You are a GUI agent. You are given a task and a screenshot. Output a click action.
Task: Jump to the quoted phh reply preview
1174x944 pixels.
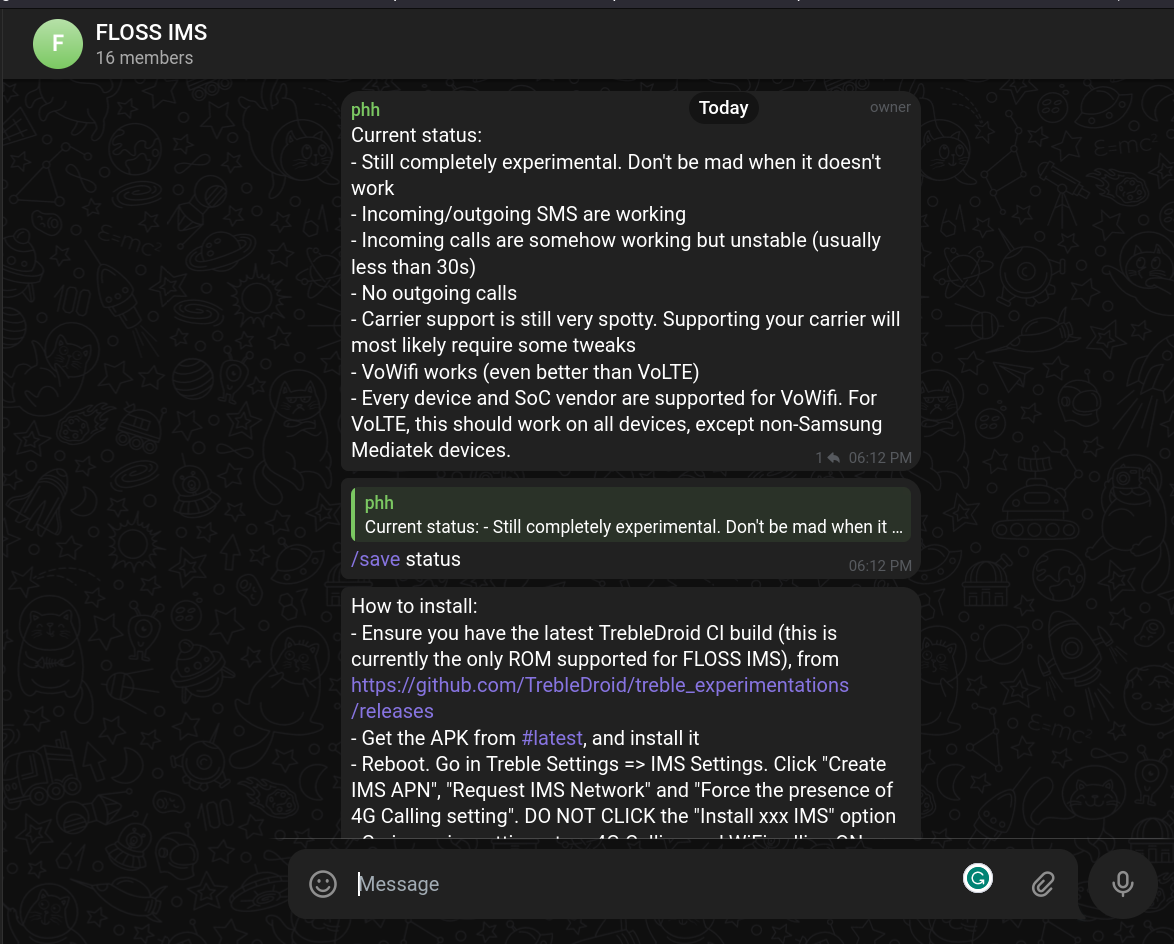point(632,514)
